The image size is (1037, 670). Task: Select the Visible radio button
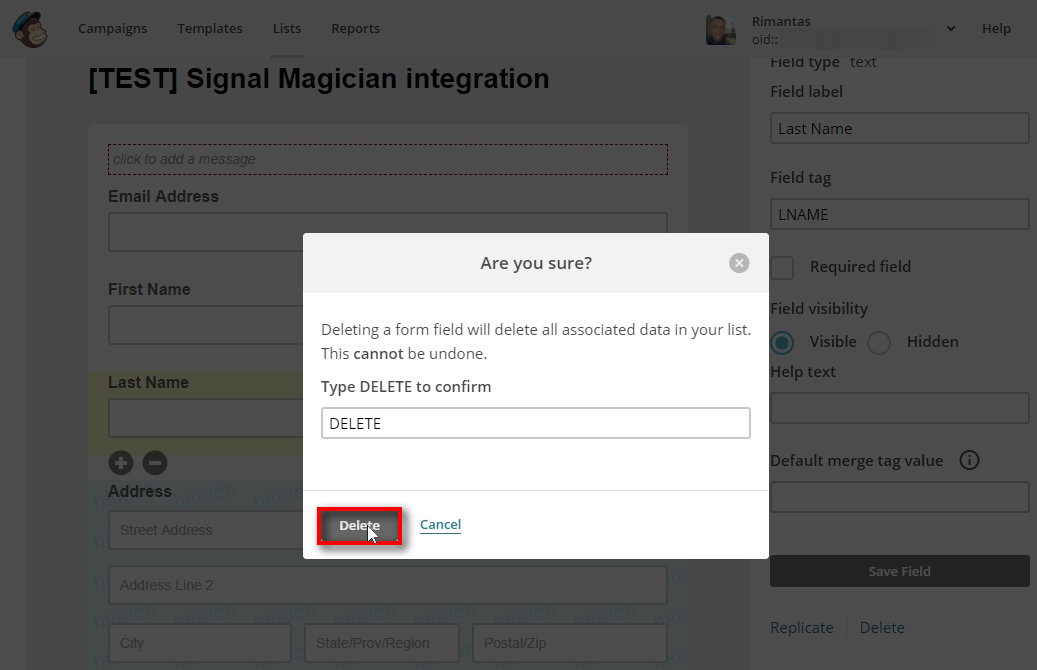tap(782, 342)
